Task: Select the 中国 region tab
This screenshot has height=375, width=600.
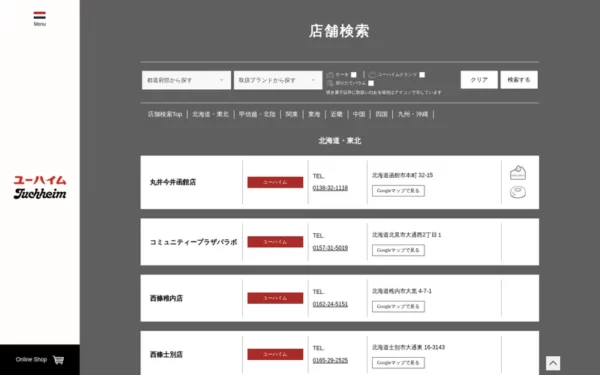Action: coord(359,114)
